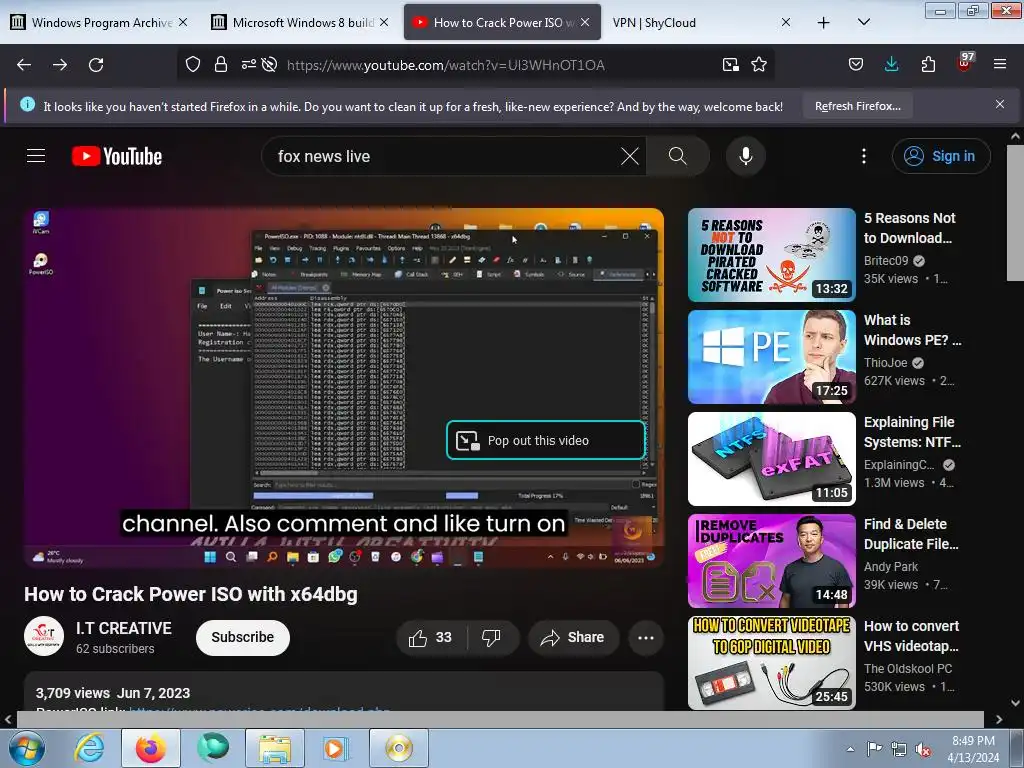Dislike the video thumbs down

(492, 637)
